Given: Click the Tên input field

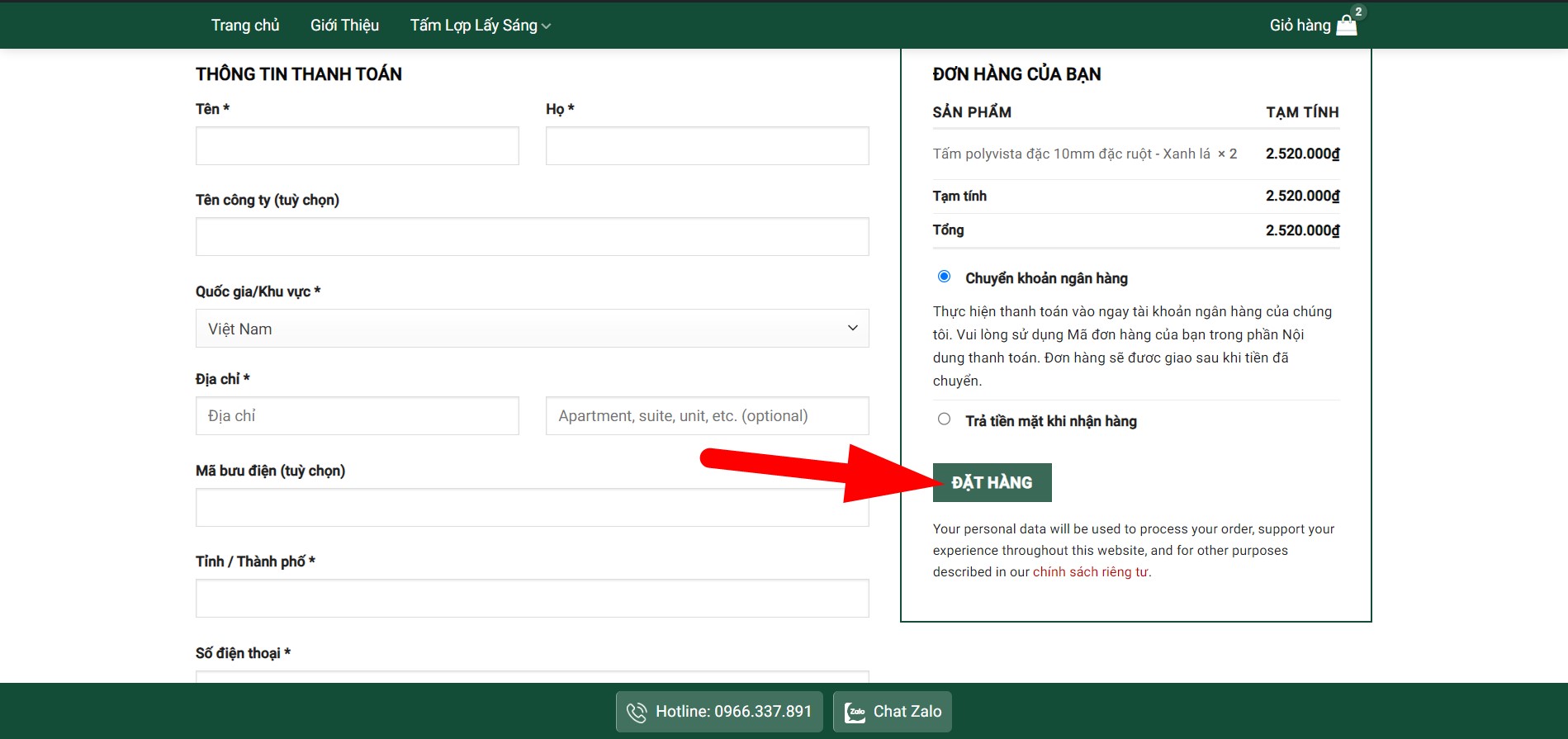Looking at the screenshot, I should pyautogui.click(x=357, y=146).
